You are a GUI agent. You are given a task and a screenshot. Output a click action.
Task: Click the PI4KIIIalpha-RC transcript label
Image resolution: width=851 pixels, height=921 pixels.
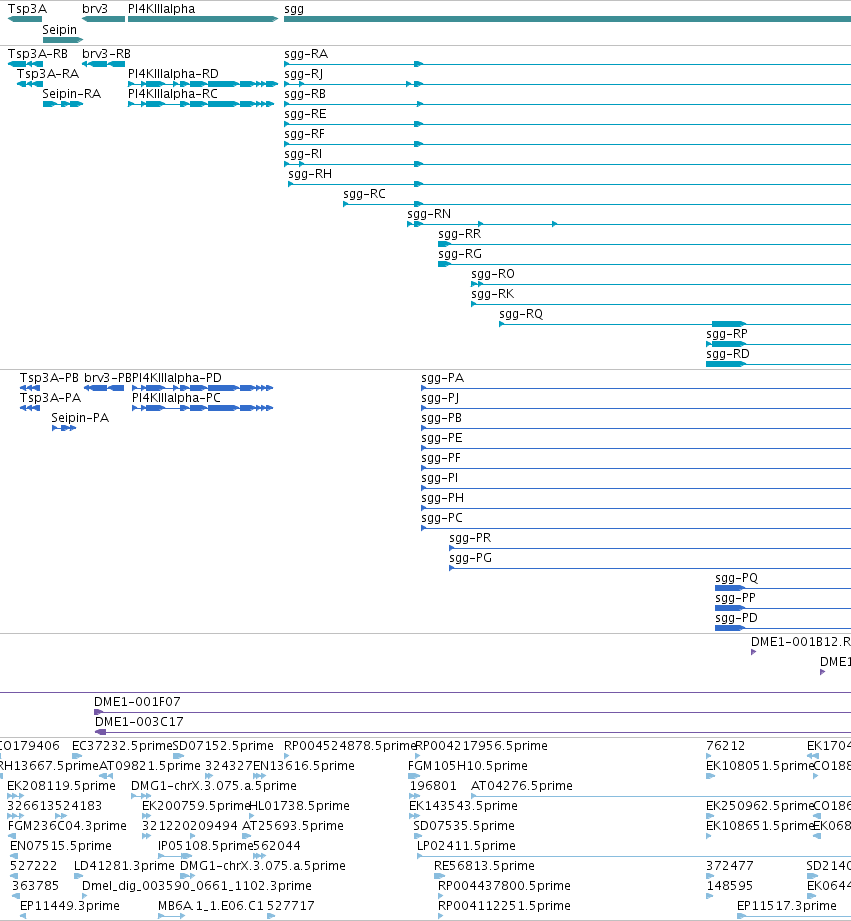[x=173, y=93]
